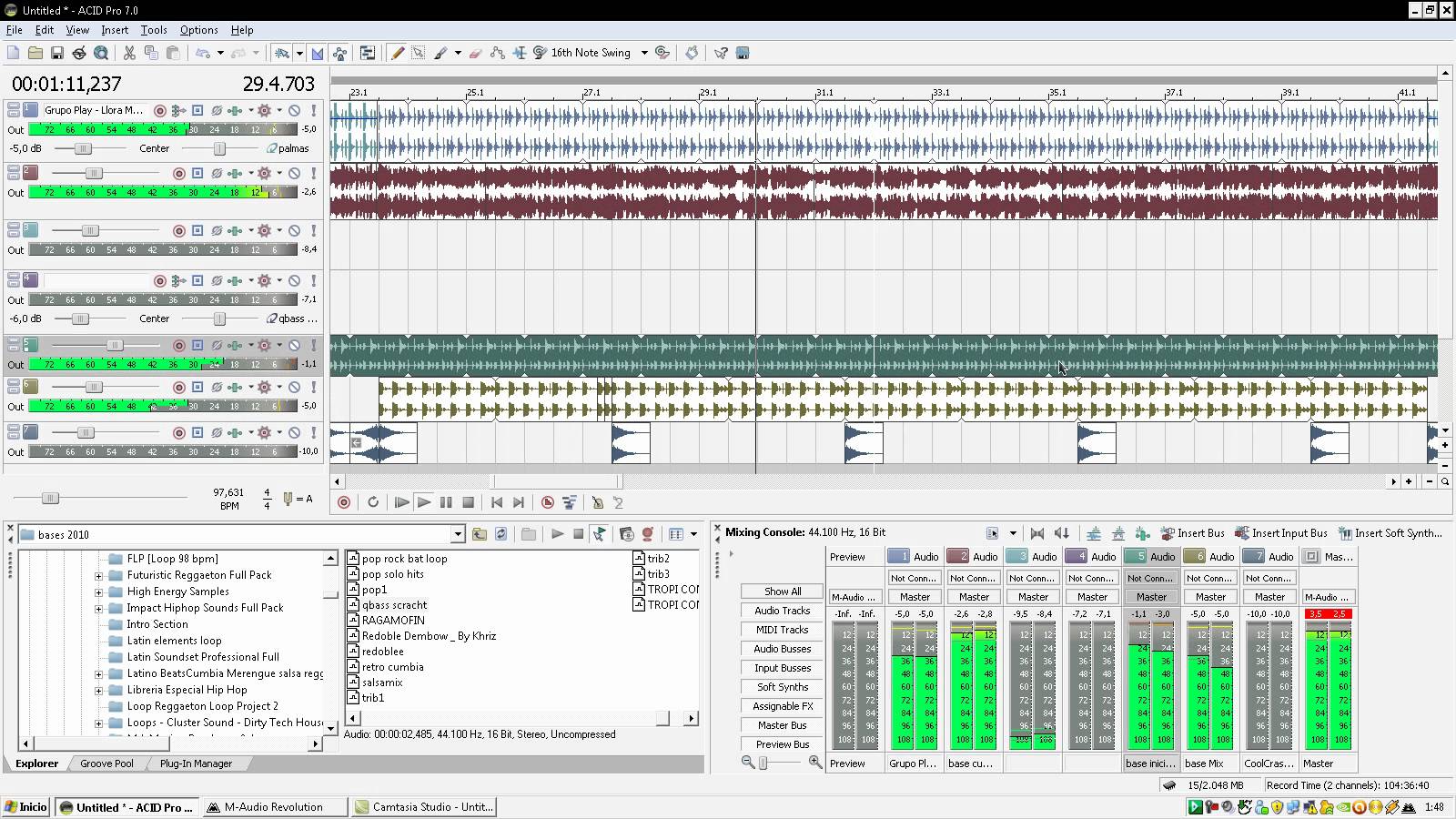Click the Grupo Play track volume slider
This screenshot has width=1456, height=819.
(83, 148)
